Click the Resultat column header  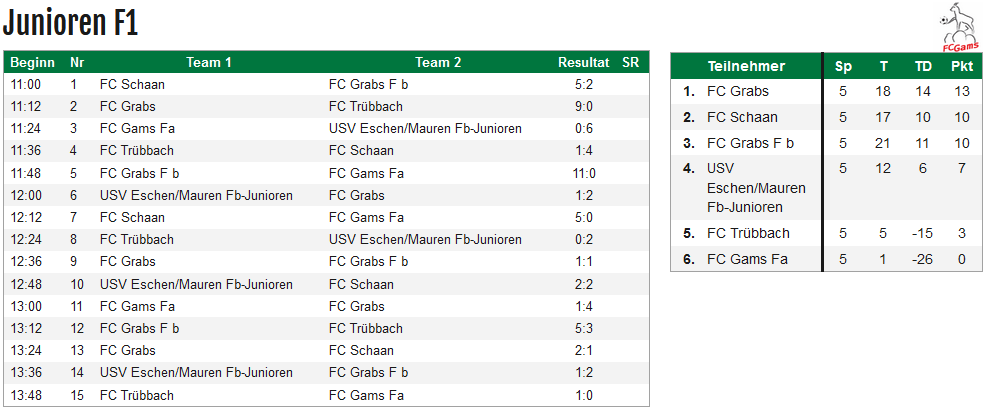click(x=584, y=63)
